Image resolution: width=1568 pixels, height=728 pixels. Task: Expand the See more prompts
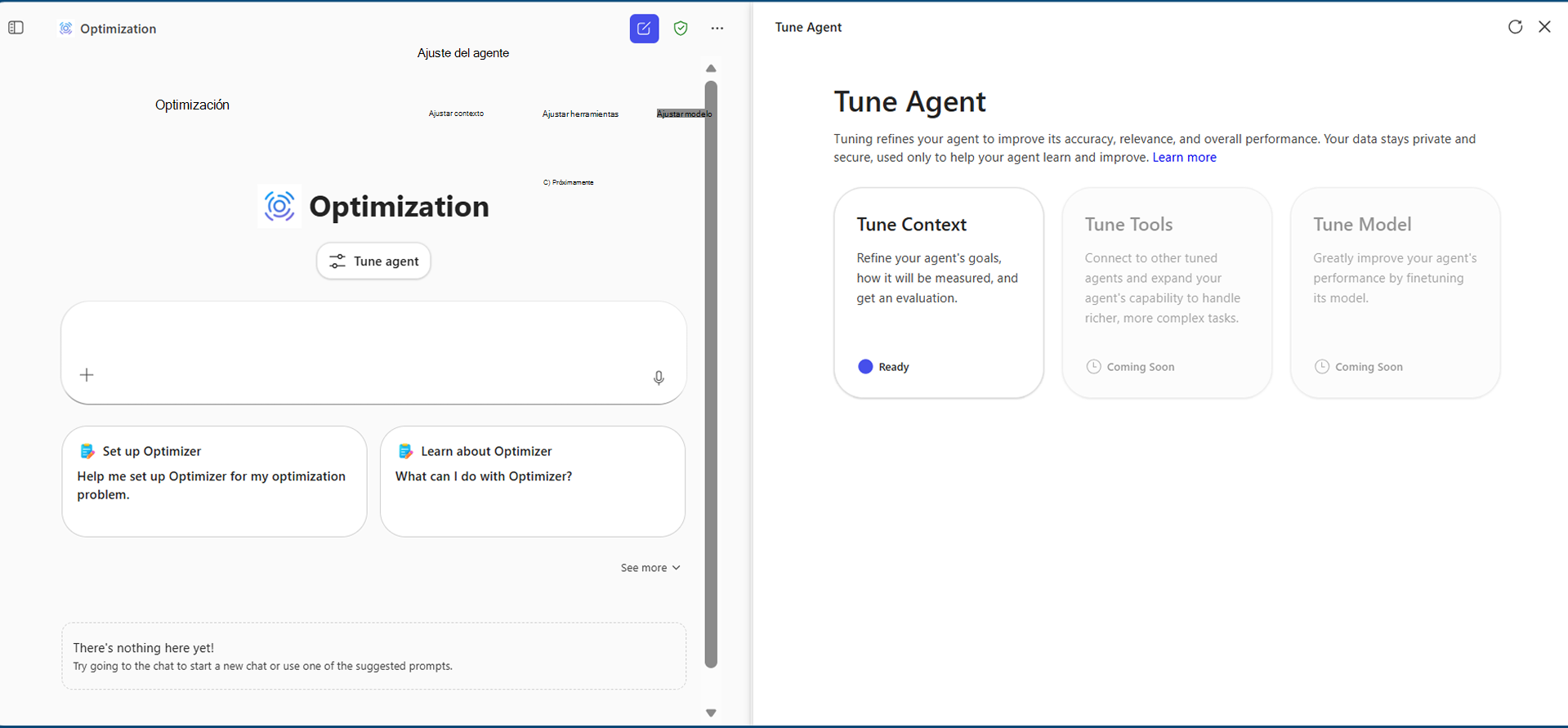650,568
